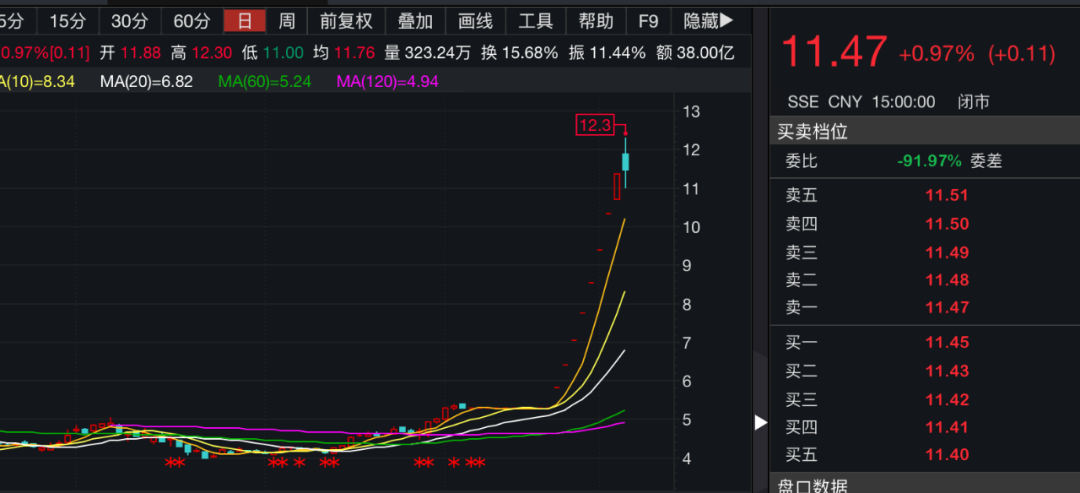The width and height of the screenshot is (1080, 493).
Task: Select the 周 weekly chart tab
Action: click(x=287, y=21)
